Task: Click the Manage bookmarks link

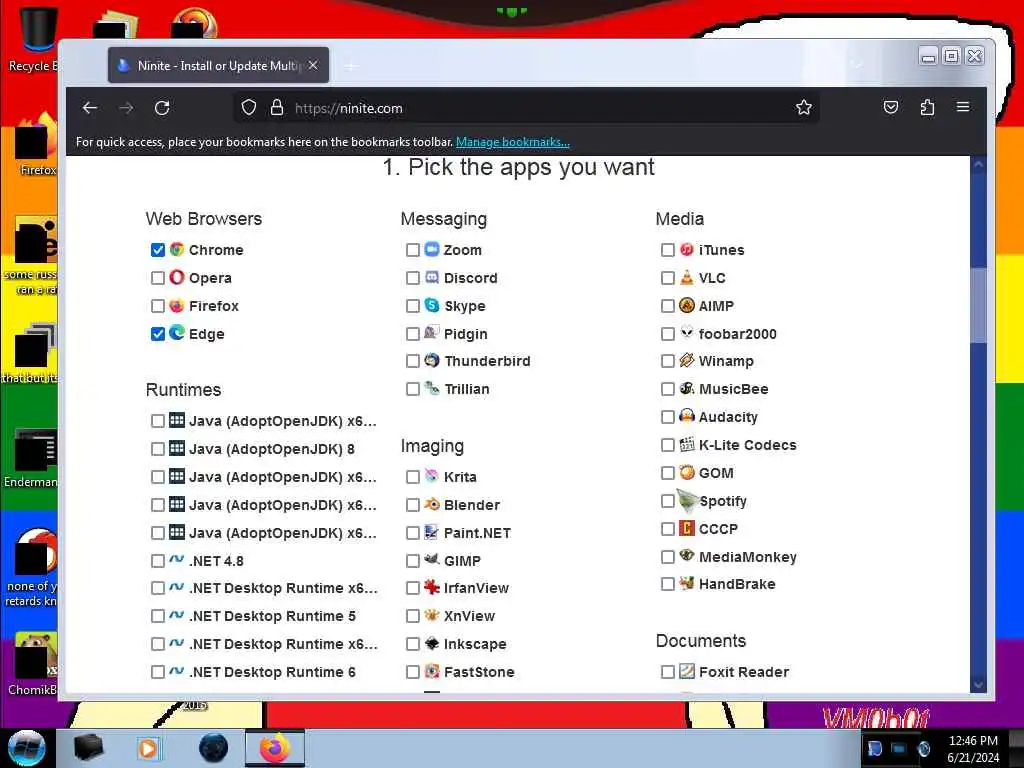Action: tap(513, 142)
